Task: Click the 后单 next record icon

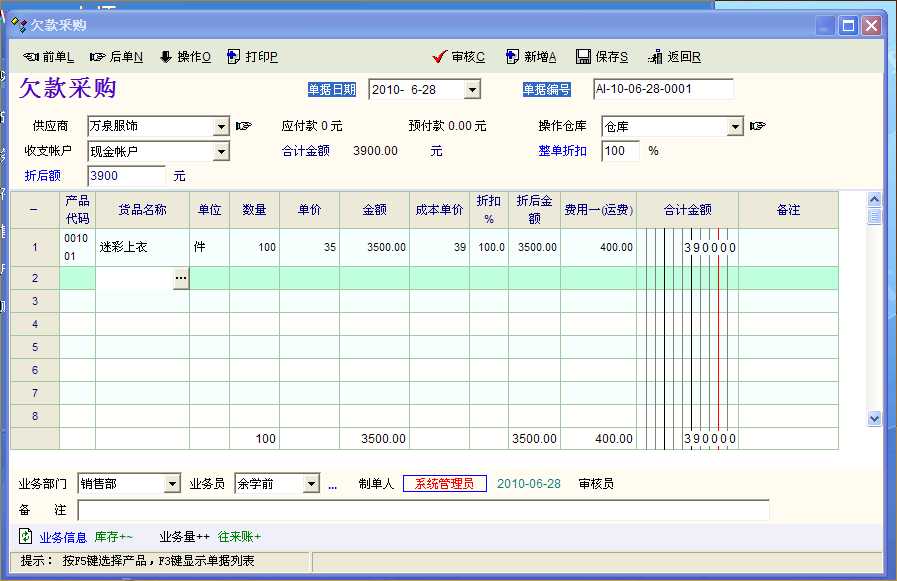Action: (98, 57)
